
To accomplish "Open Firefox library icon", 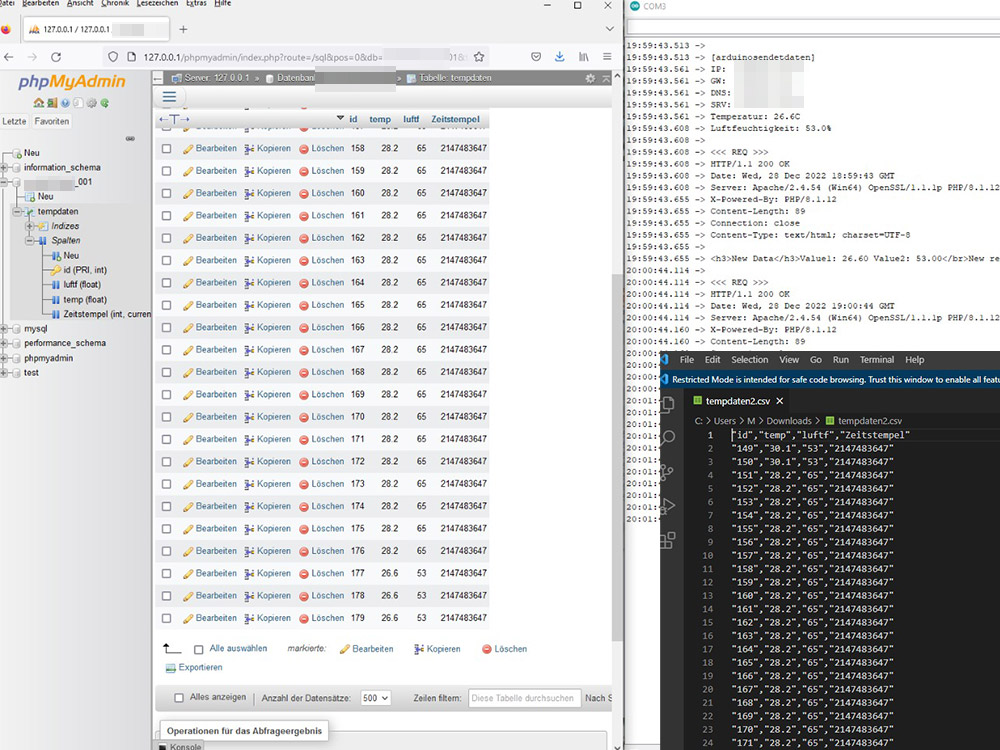I will pyautogui.click(x=584, y=57).
